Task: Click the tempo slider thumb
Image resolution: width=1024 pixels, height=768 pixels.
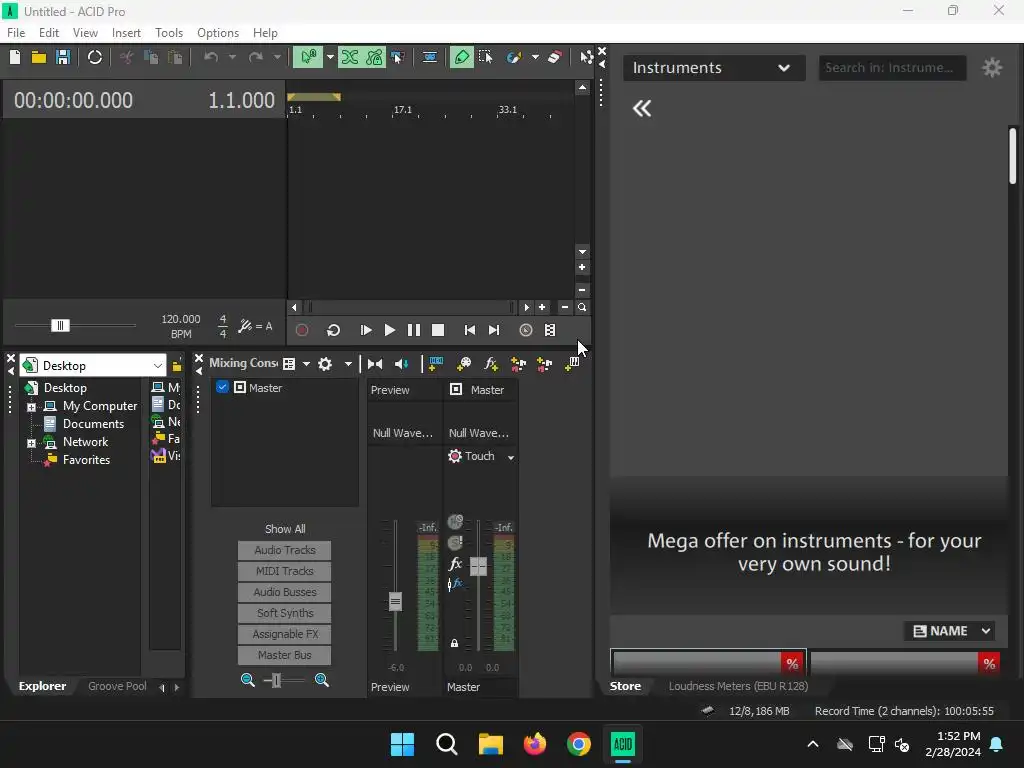Action: [x=60, y=325]
